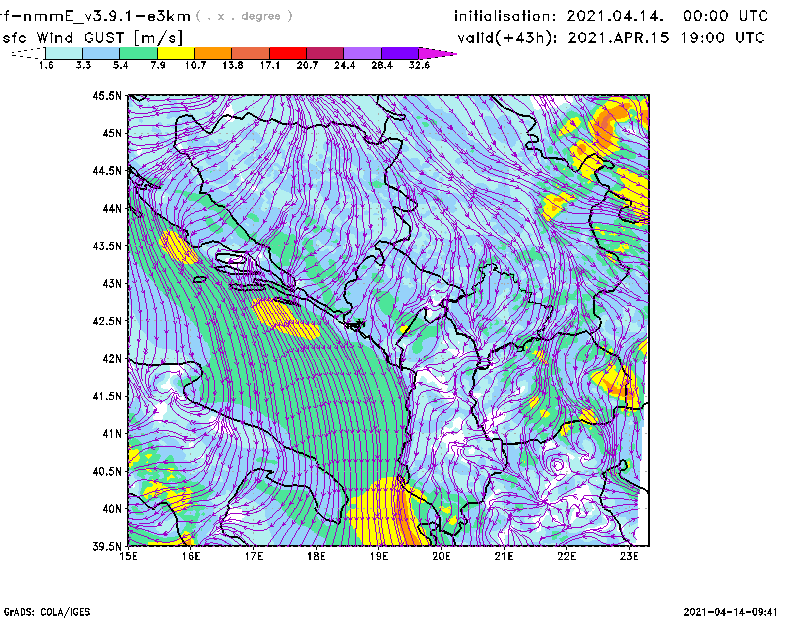
Task: Click the light cyan 1.6–3.3 legend swatch
Action: [x=64, y=53]
